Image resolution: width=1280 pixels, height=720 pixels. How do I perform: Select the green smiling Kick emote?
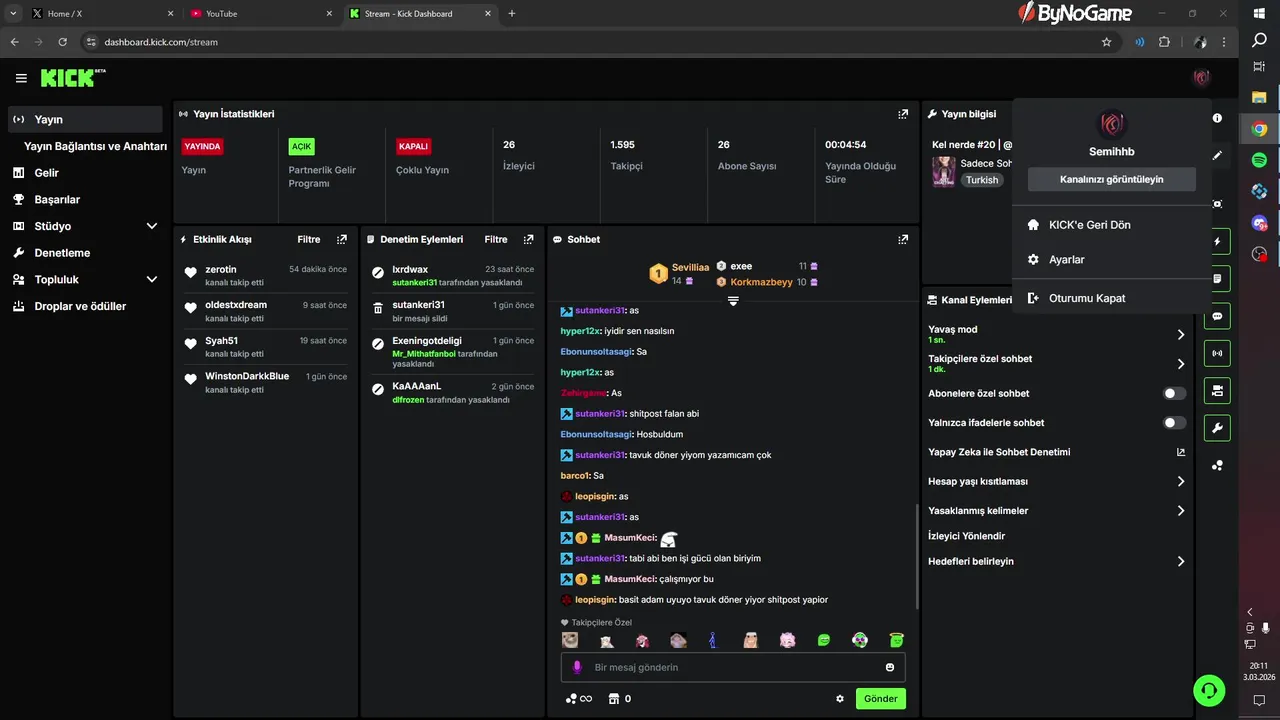tap(824, 640)
